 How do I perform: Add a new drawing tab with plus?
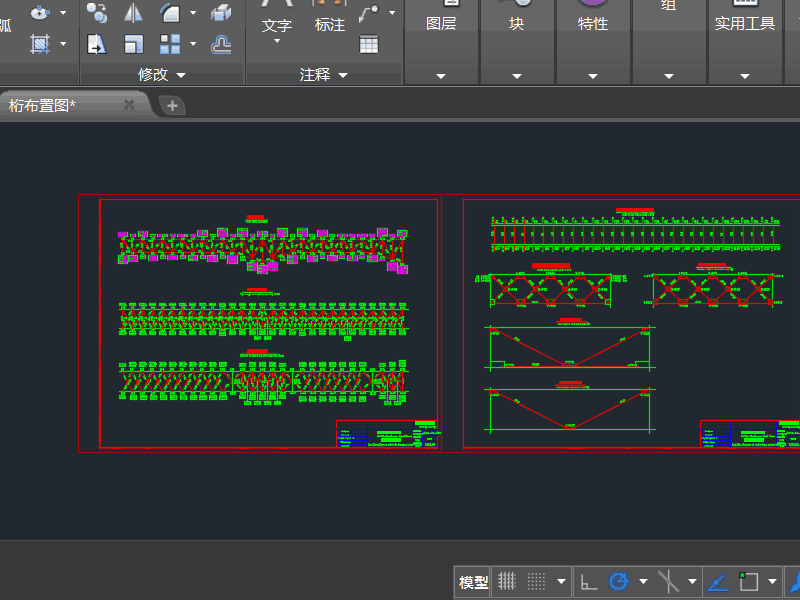tap(172, 105)
